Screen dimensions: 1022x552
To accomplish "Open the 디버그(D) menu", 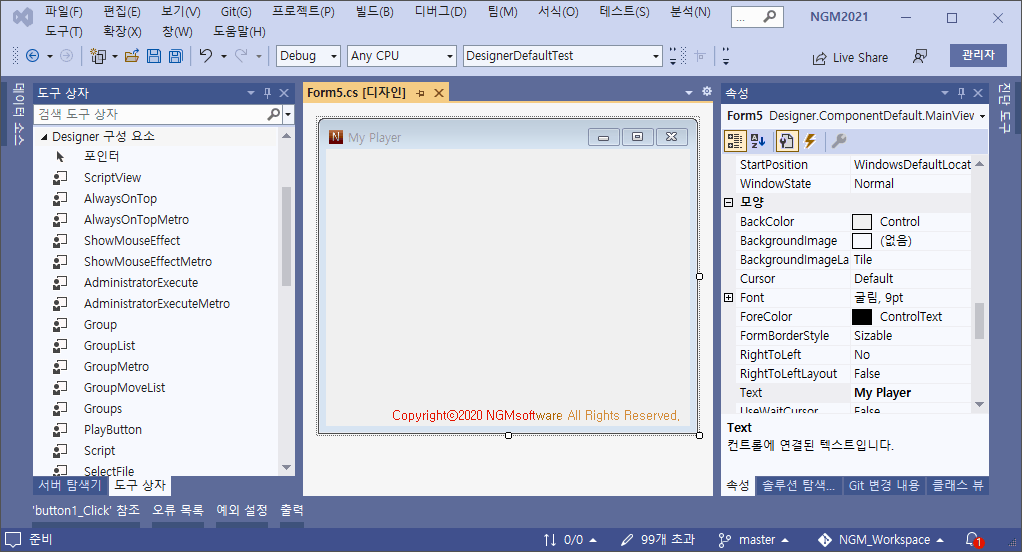I will click(441, 12).
